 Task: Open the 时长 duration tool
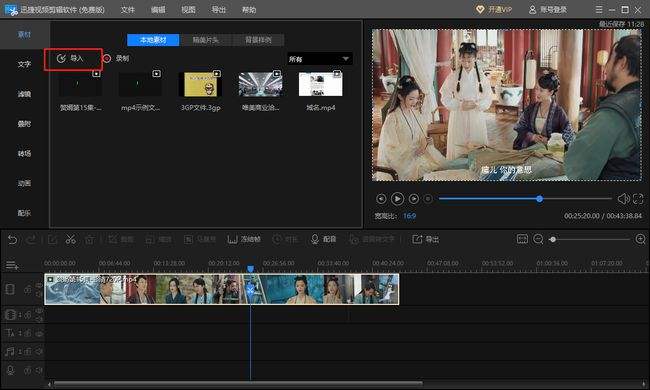click(x=285, y=239)
